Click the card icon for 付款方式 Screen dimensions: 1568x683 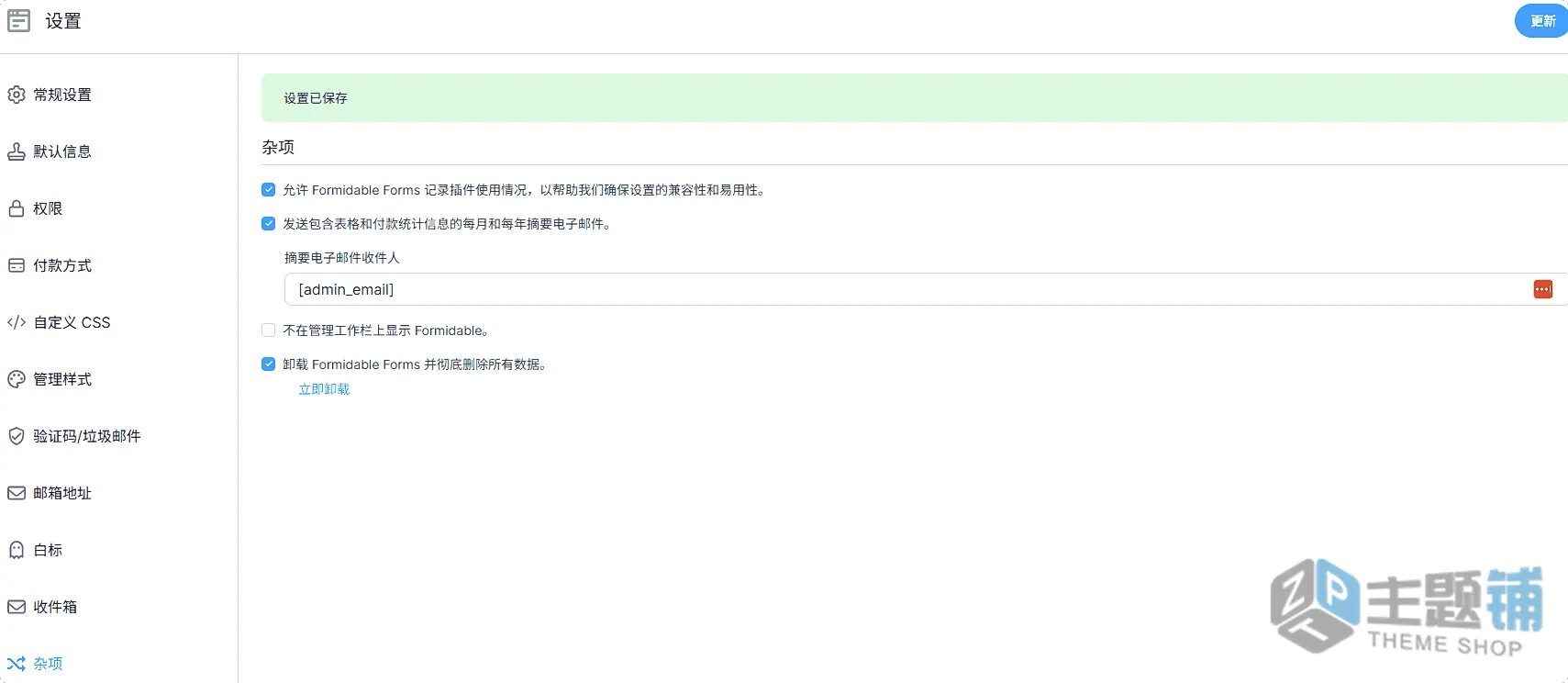click(x=17, y=265)
